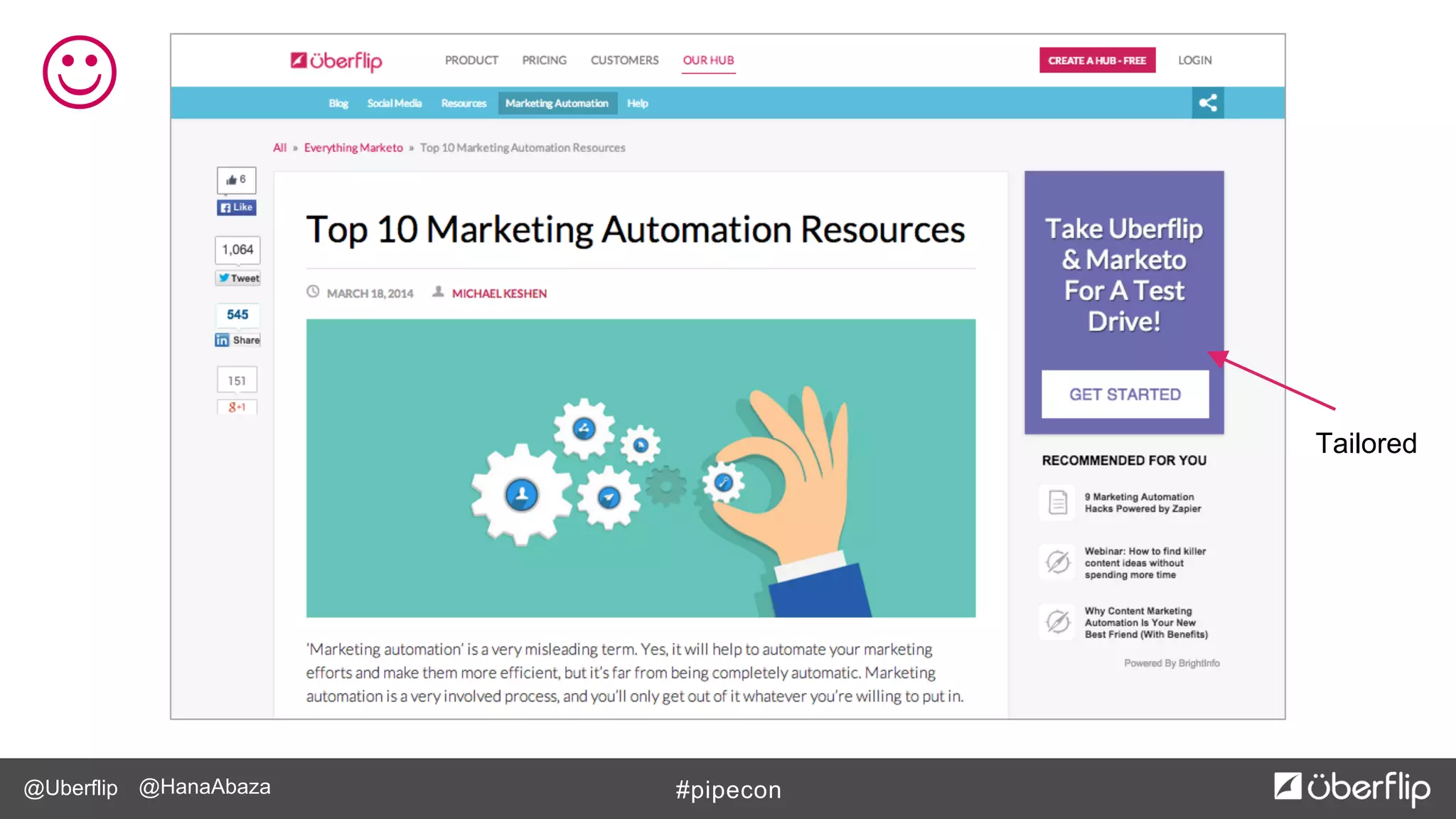Click the share icon in blue bar
The height and width of the screenshot is (819, 1456).
coord(1207,103)
